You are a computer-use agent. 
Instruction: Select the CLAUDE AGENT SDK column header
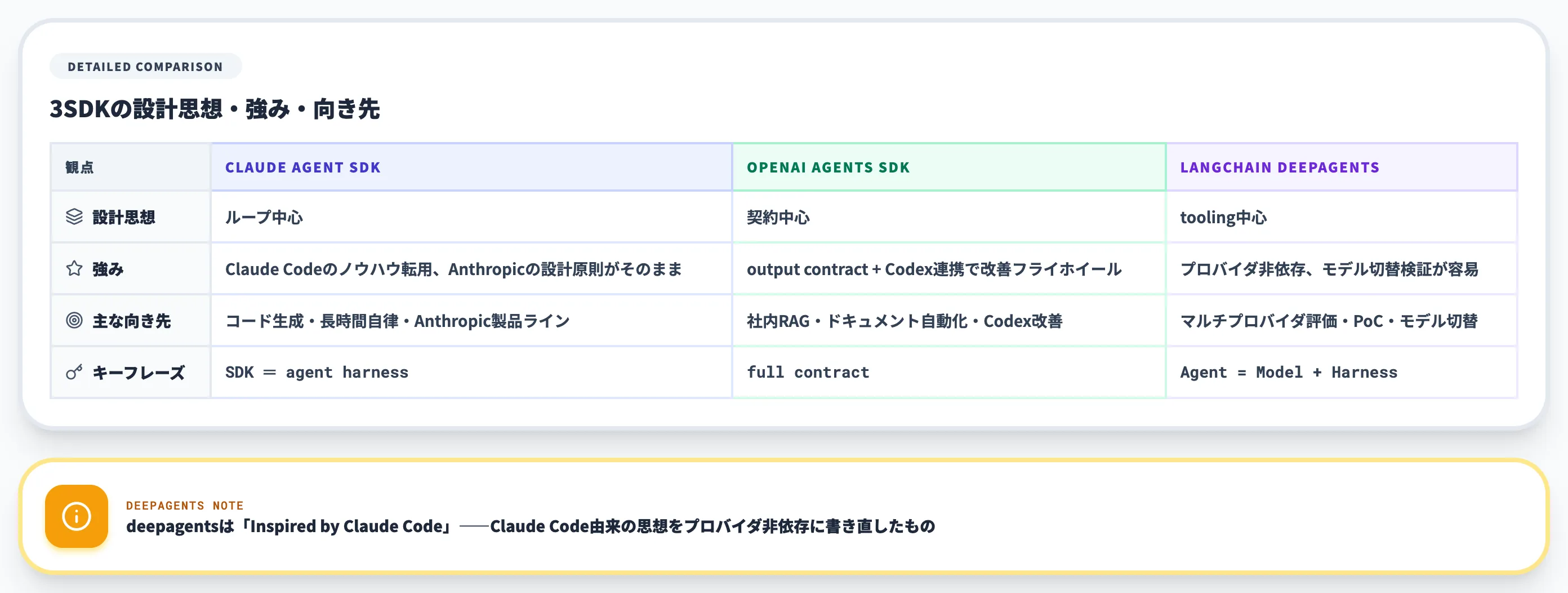[471, 167]
